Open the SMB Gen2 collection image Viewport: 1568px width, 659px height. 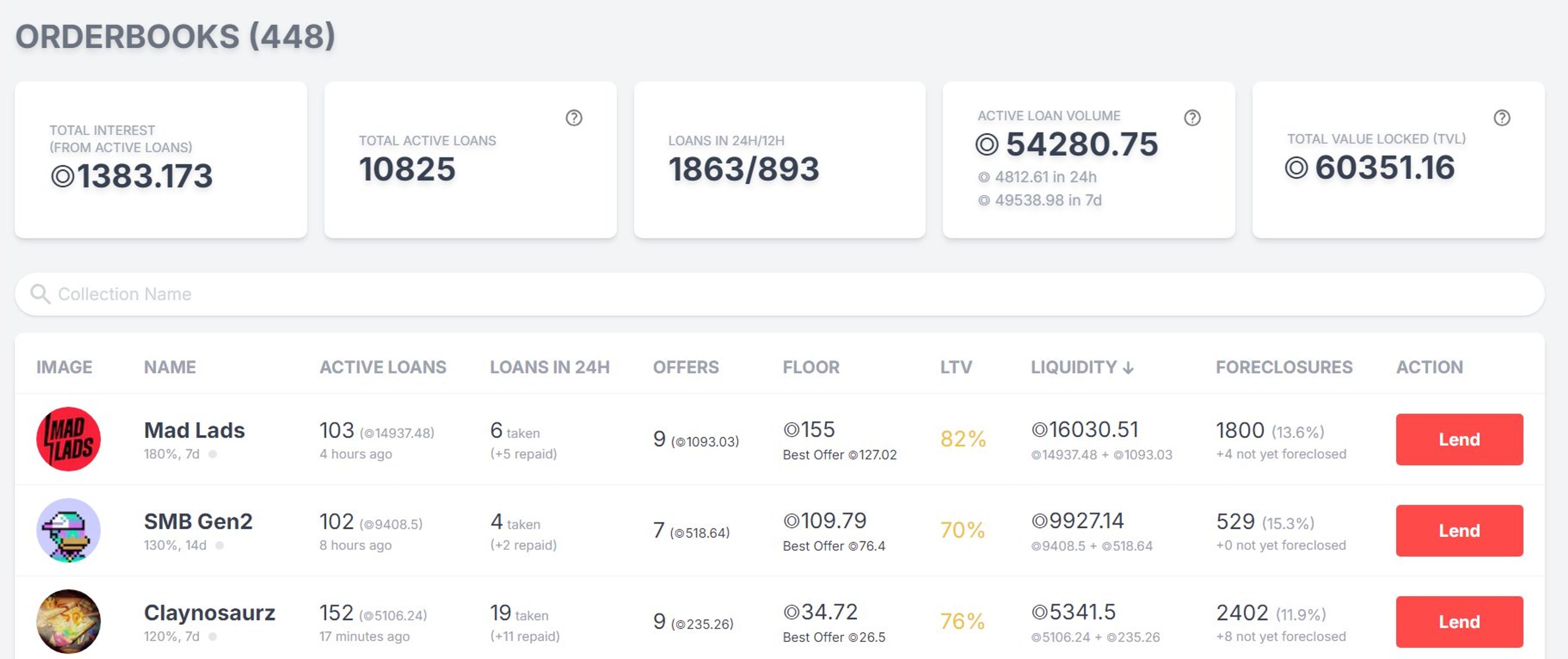[x=68, y=530]
